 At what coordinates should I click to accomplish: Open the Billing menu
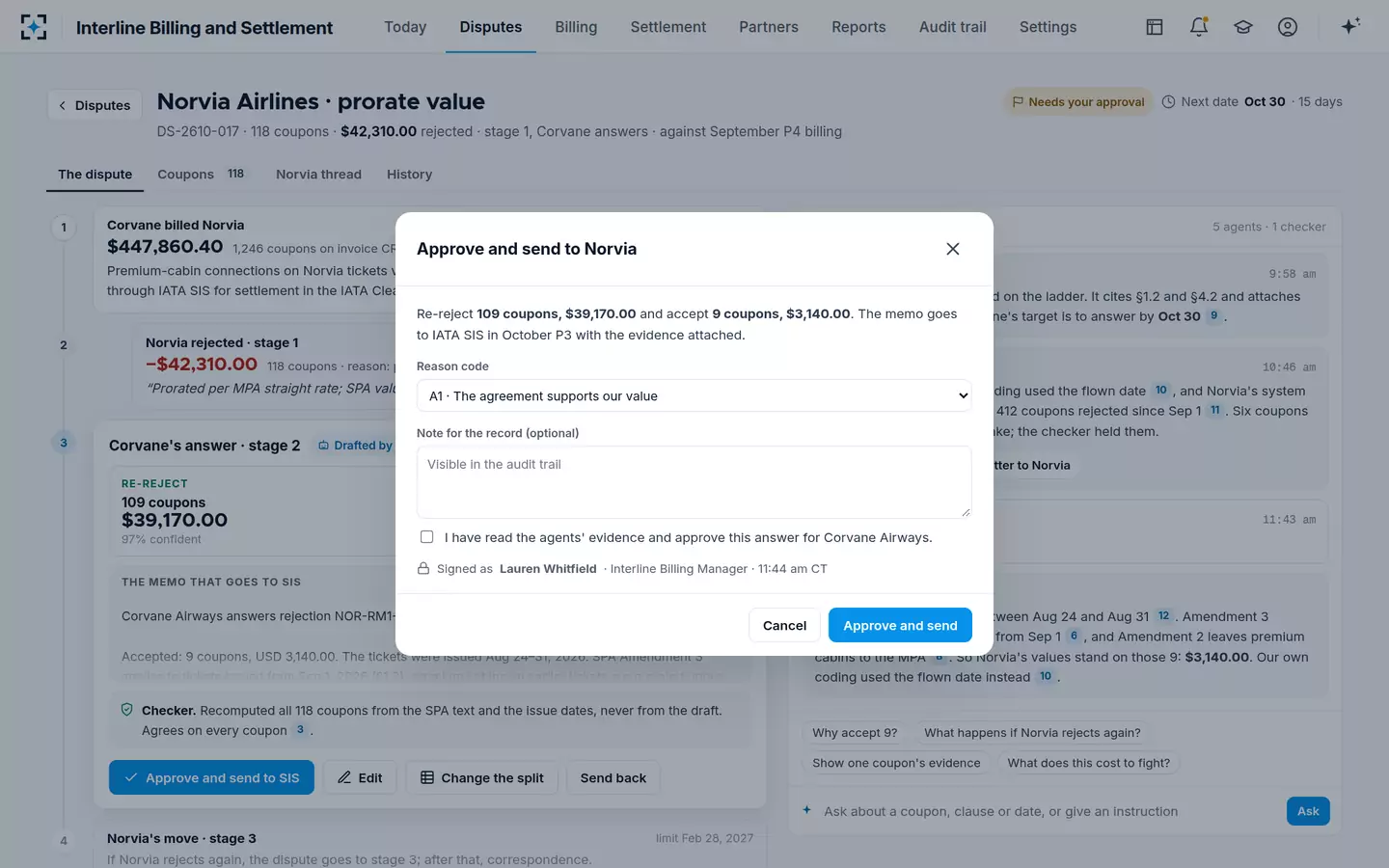(576, 27)
